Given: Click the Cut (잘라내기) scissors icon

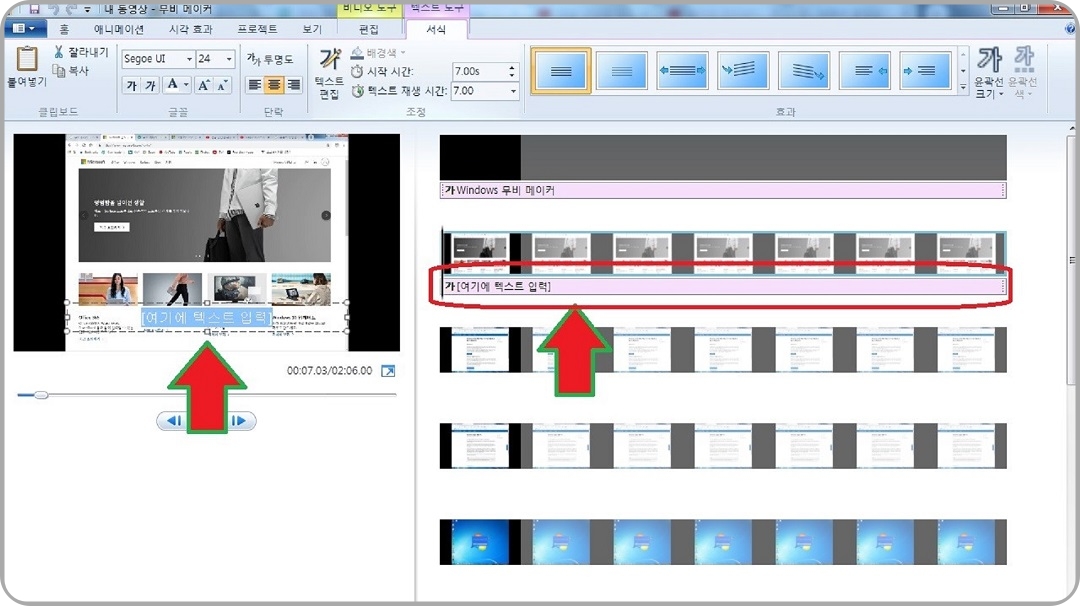Looking at the screenshot, I should pos(59,52).
